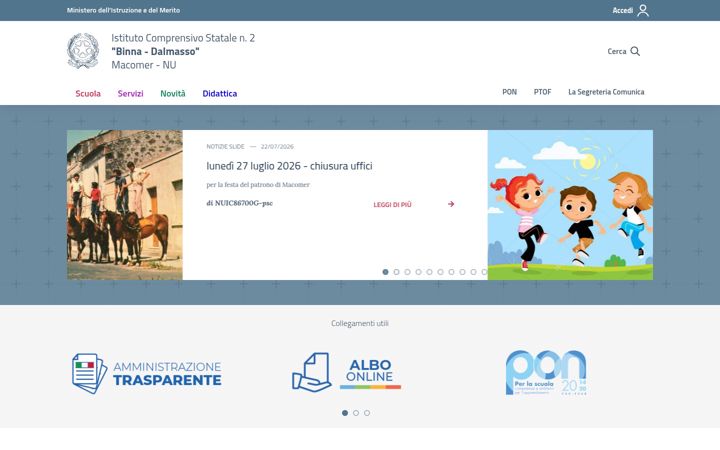Open Istituto Comprensivo Binna - Dalmasso title link
The width and height of the screenshot is (720, 450).
point(183,51)
